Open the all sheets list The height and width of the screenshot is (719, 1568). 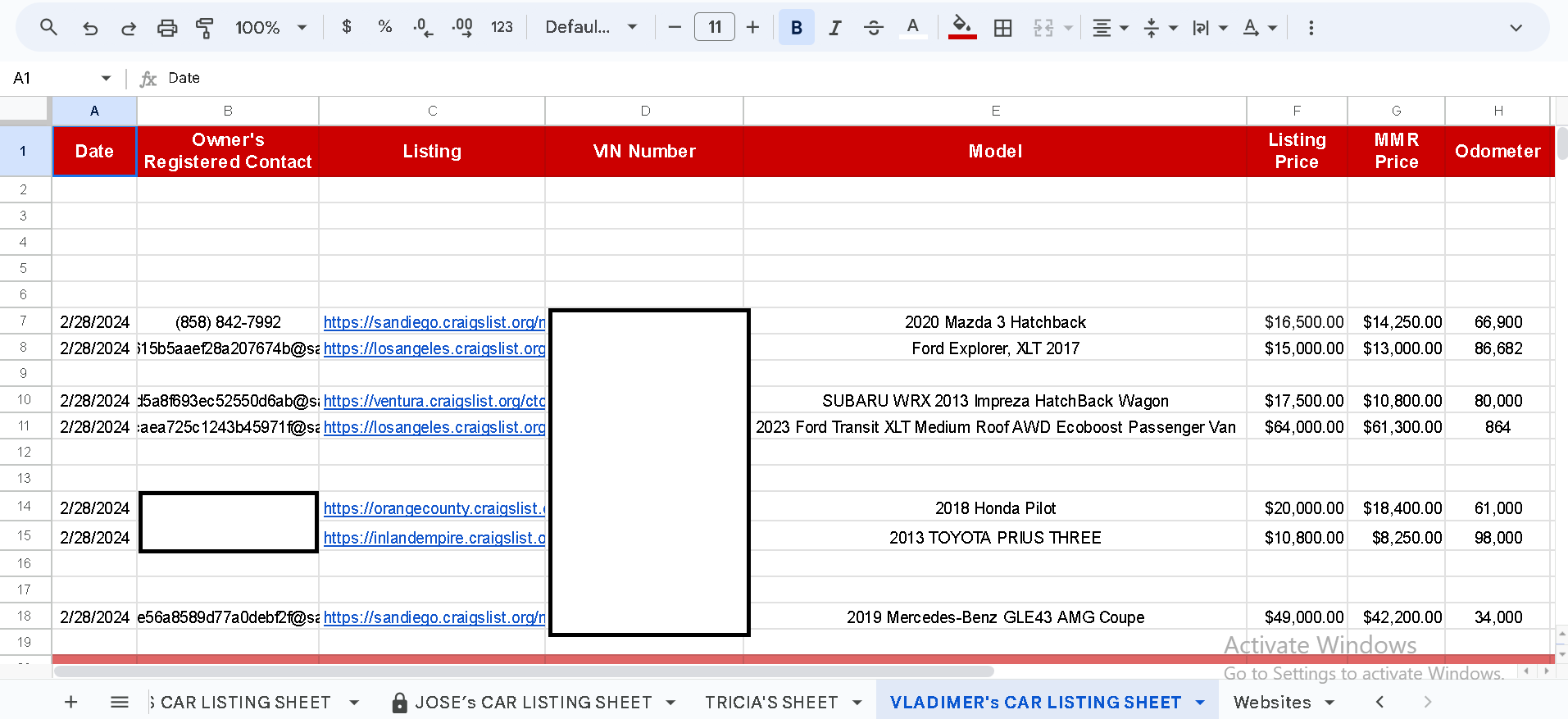pos(120,702)
